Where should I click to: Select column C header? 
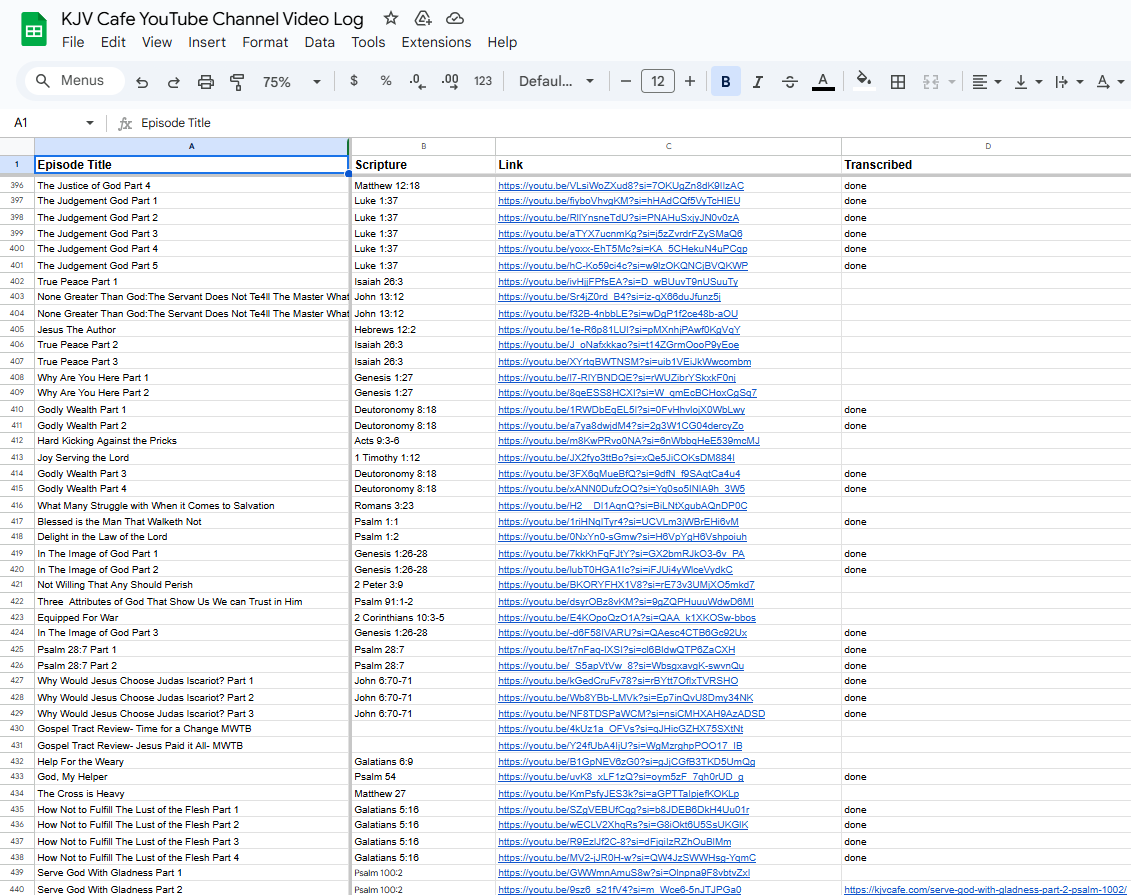tap(668, 146)
